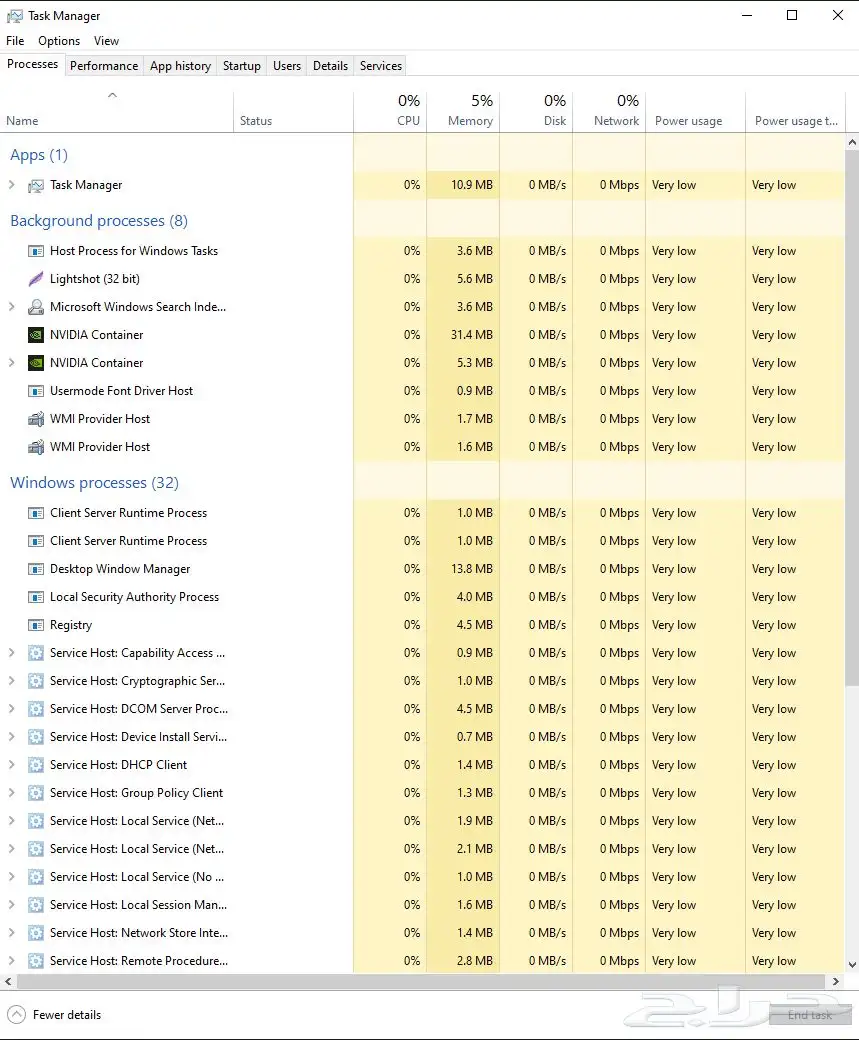
Task: Click the Service Host: Group Policy Client gear icon
Action: 36,793
